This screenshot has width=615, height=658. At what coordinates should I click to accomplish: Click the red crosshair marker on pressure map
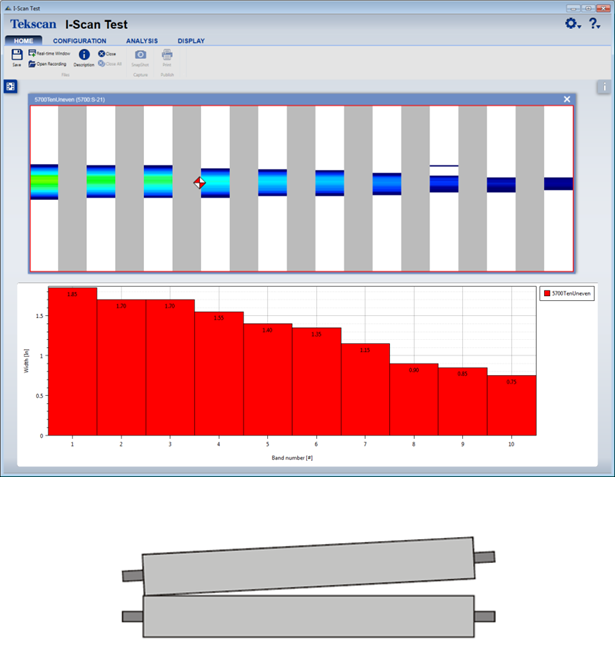[x=199, y=183]
